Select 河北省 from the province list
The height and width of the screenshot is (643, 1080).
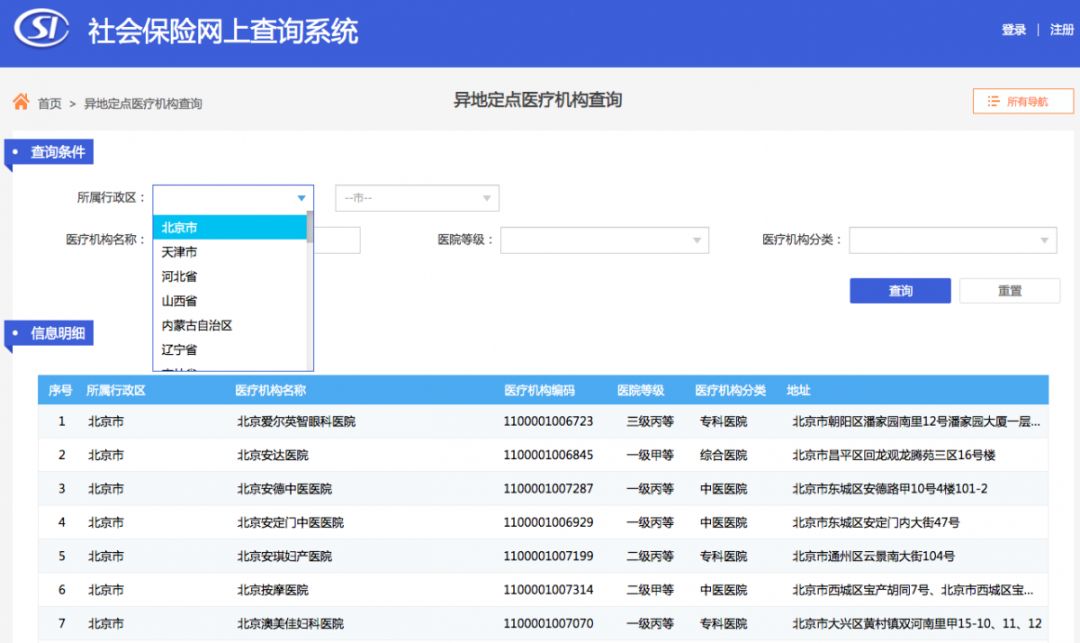click(x=180, y=276)
